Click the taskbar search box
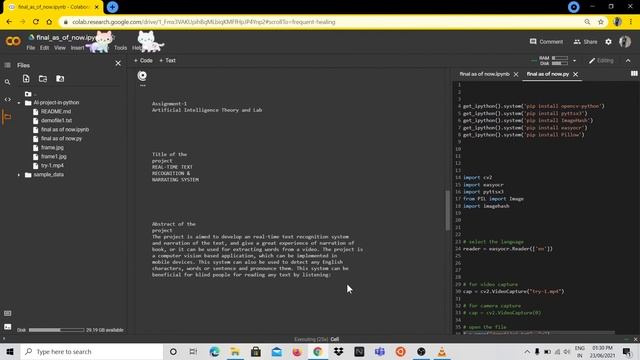Image resolution: width=640 pixels, height=360 pixels. [x=92, y=351]
